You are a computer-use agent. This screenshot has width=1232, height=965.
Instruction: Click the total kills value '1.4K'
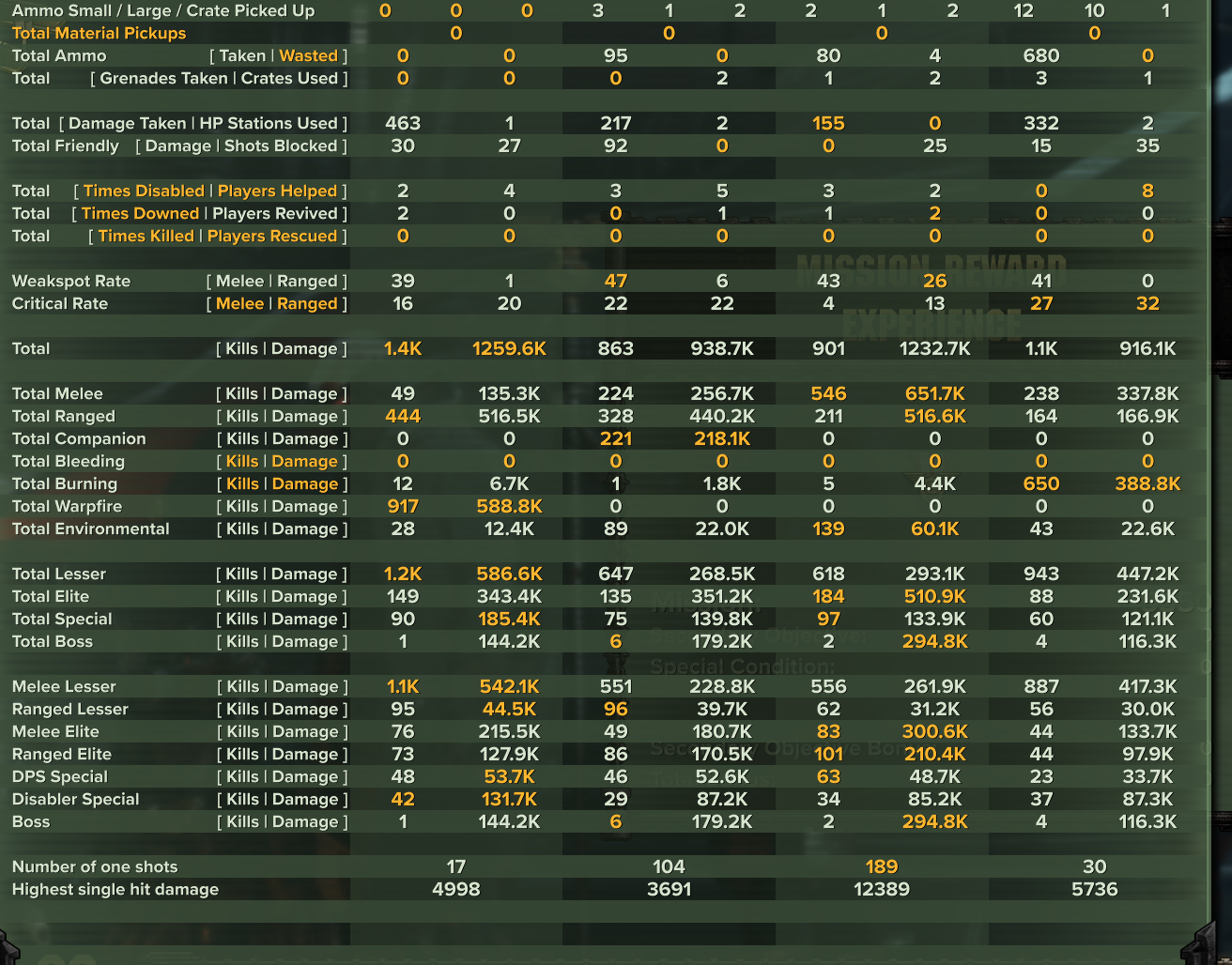click(x=403, y=348)
